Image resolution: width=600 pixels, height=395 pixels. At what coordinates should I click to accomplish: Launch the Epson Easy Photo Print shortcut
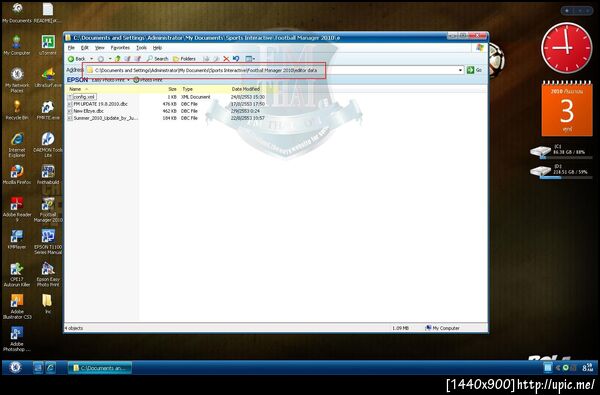(x=48, y=274)
